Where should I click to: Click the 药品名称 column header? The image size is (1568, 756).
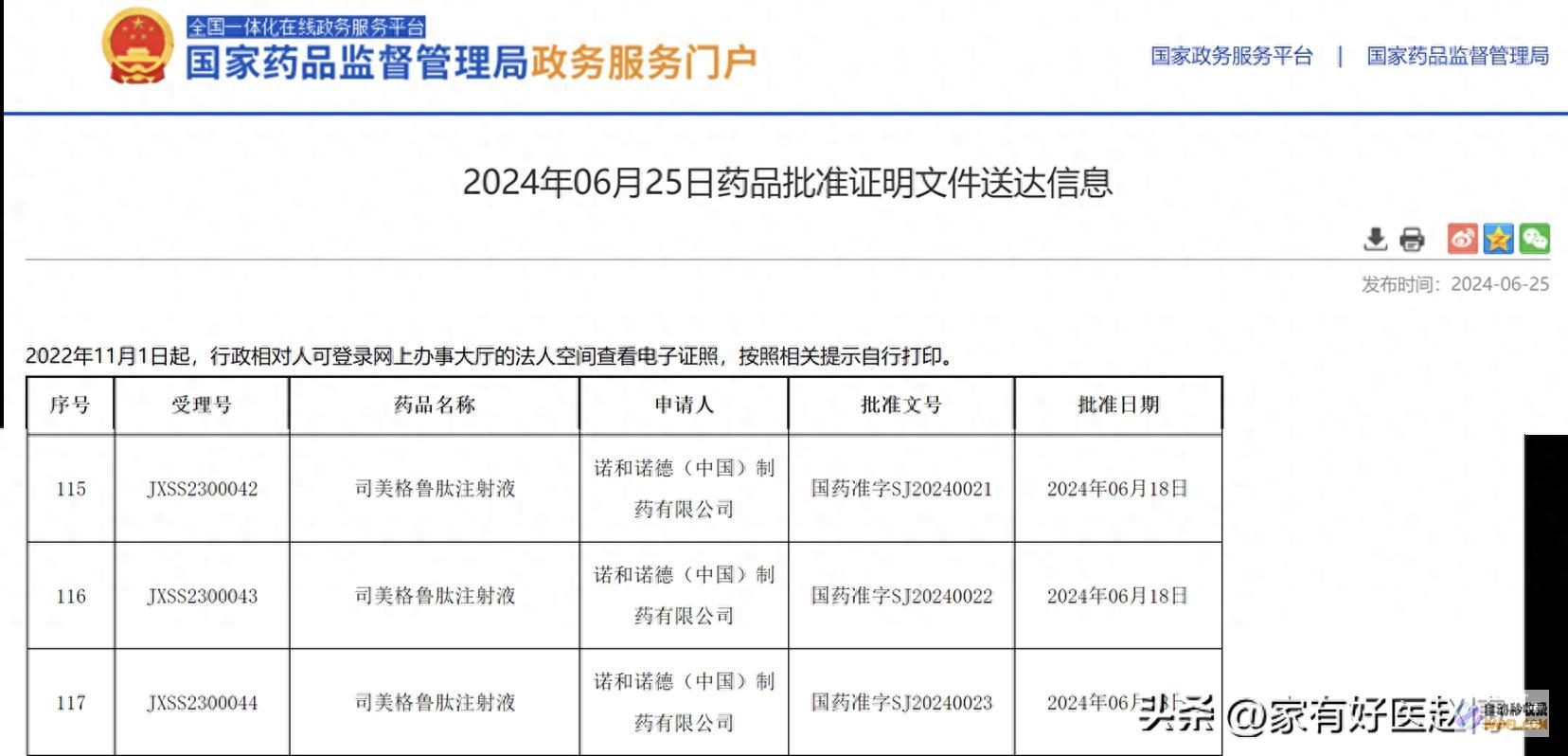click(x=435, y=405)
